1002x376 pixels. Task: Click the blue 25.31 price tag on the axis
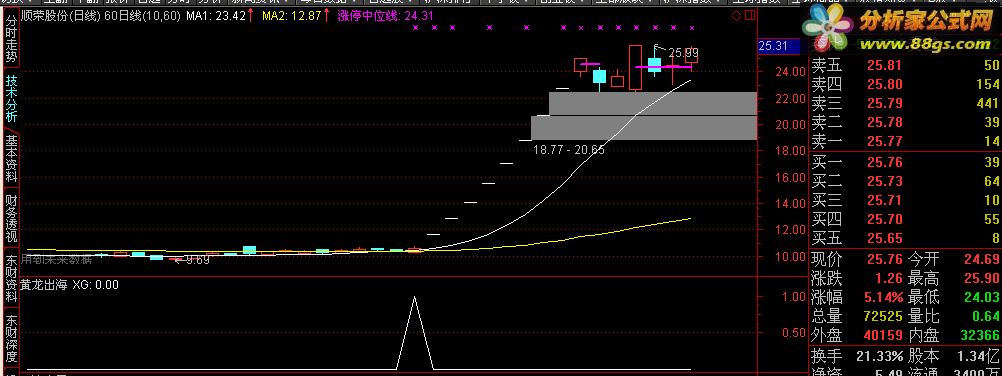[x=773, y=46]
